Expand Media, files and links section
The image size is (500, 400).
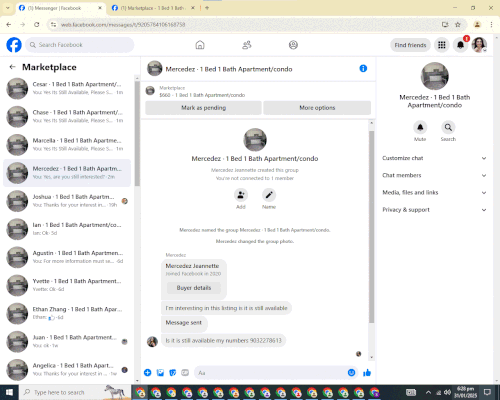(x=434, y=192)
